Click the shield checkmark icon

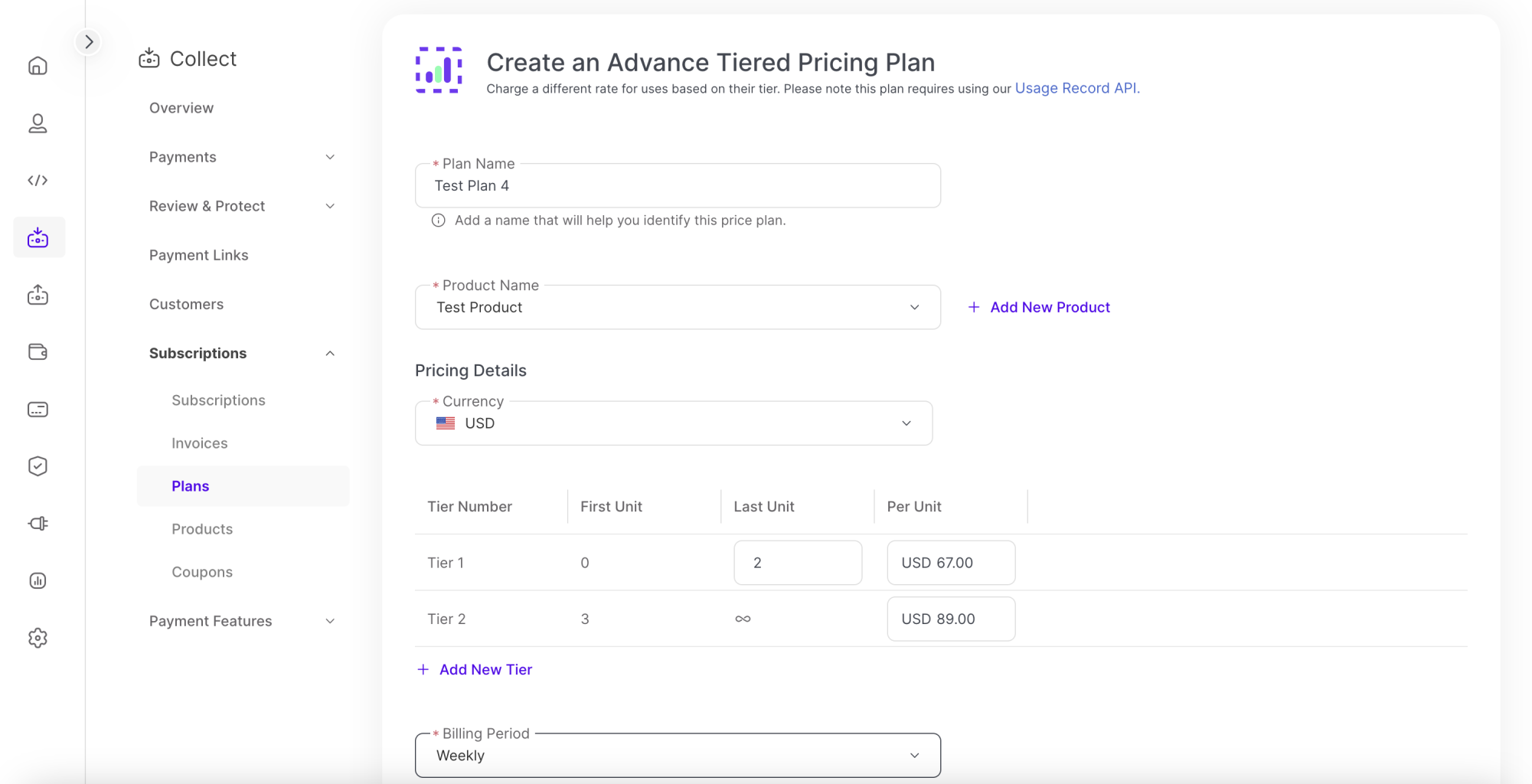coord(38,466)
